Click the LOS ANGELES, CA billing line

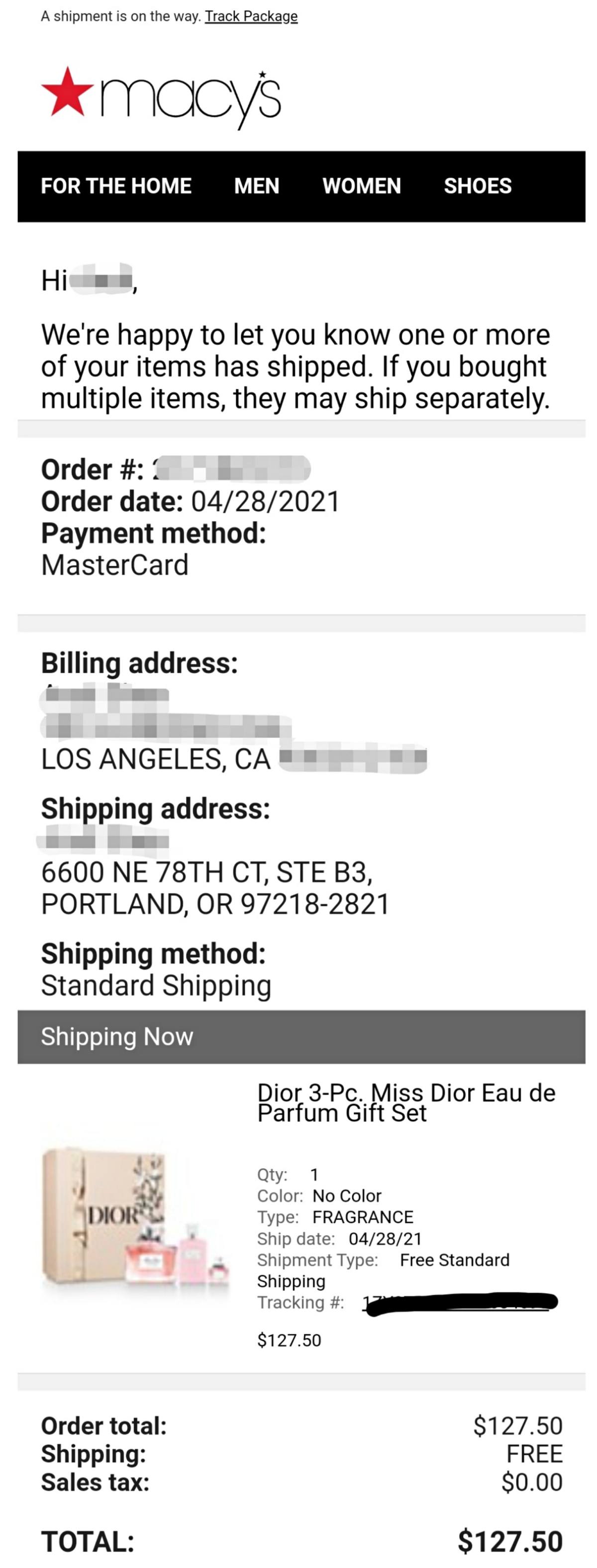pos(155,759)
